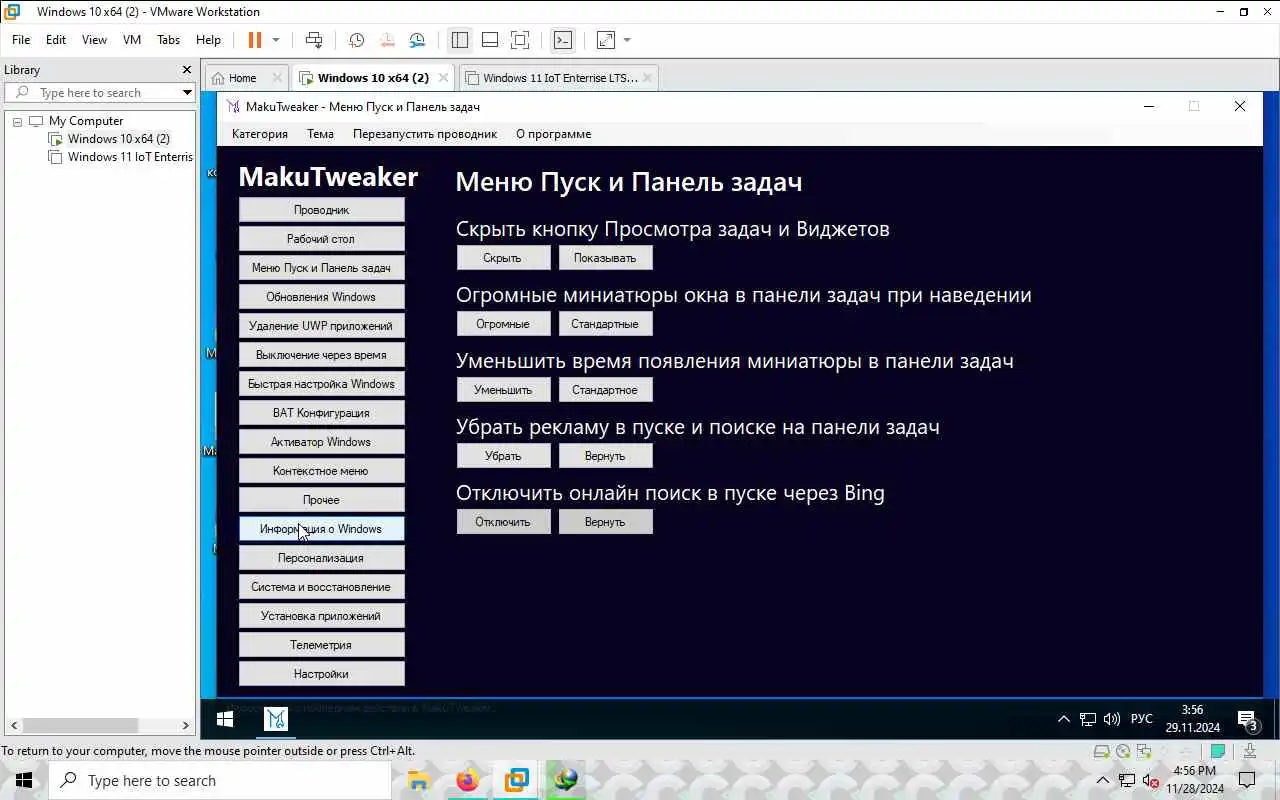1280x800 pixels.
Task: Click Отключить Bing online search
Action: point(503,522)
